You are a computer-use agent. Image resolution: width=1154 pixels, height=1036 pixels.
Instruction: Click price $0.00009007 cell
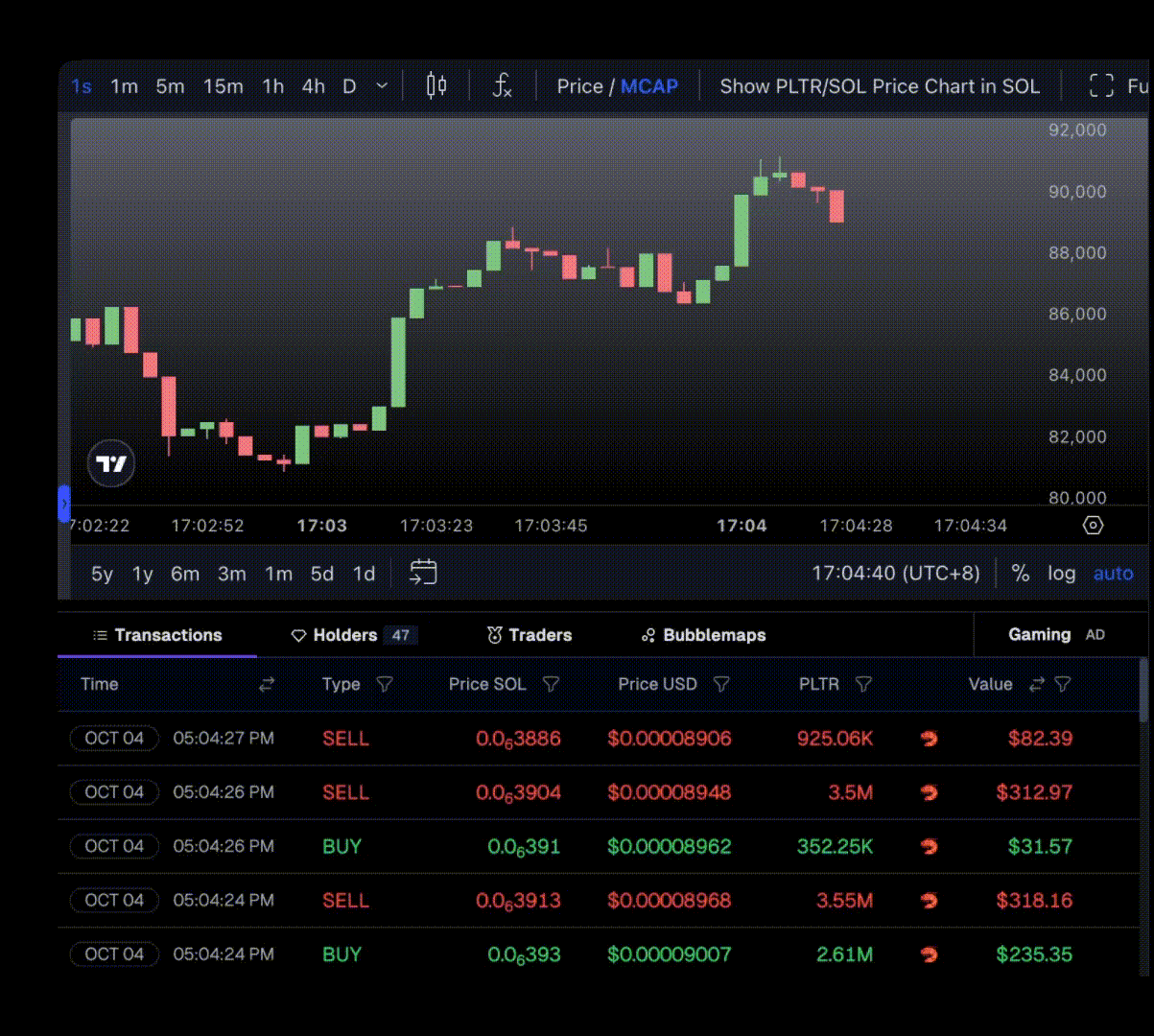pyautogui.click(x=670, y=954)
